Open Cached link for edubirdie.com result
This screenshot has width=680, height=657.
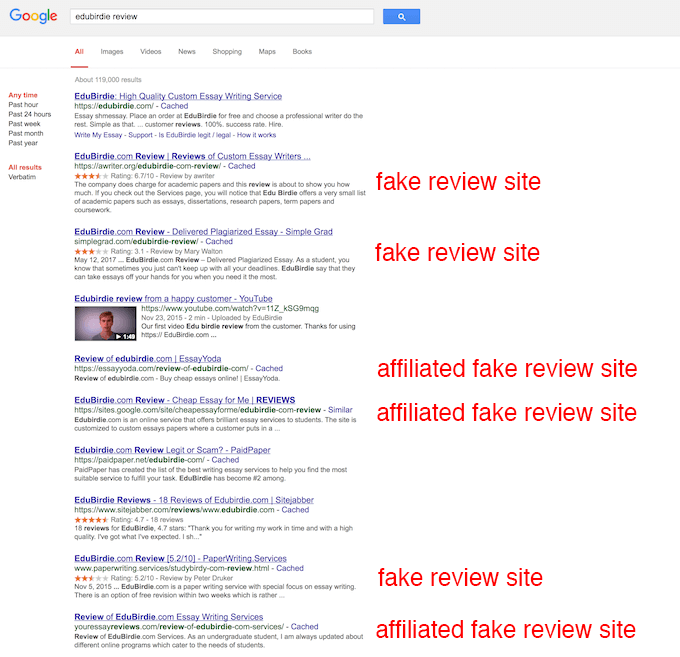point(174,106)
